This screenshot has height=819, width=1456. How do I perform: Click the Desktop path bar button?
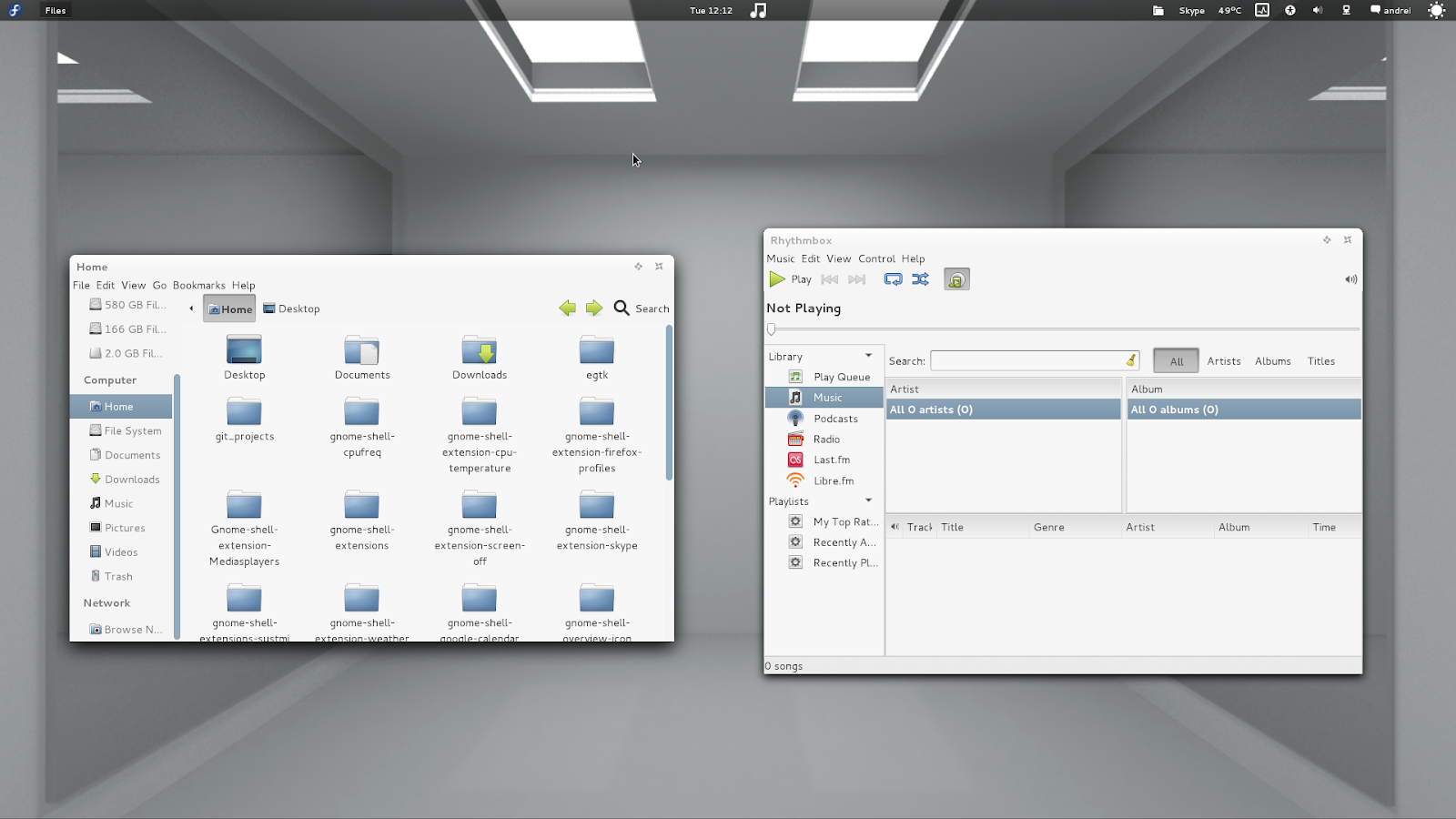point(291,308)
